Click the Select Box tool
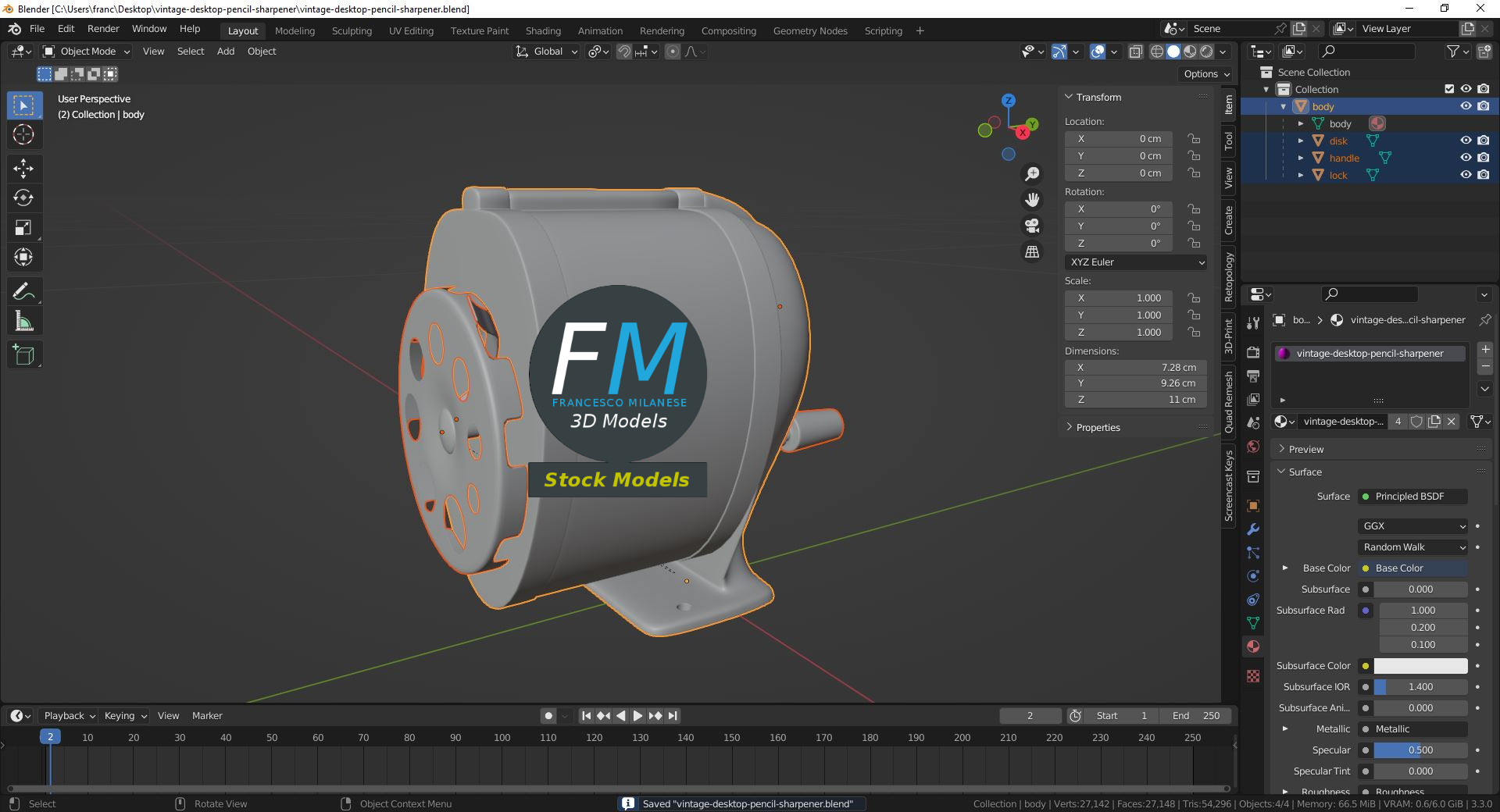 tap(23, 105)
